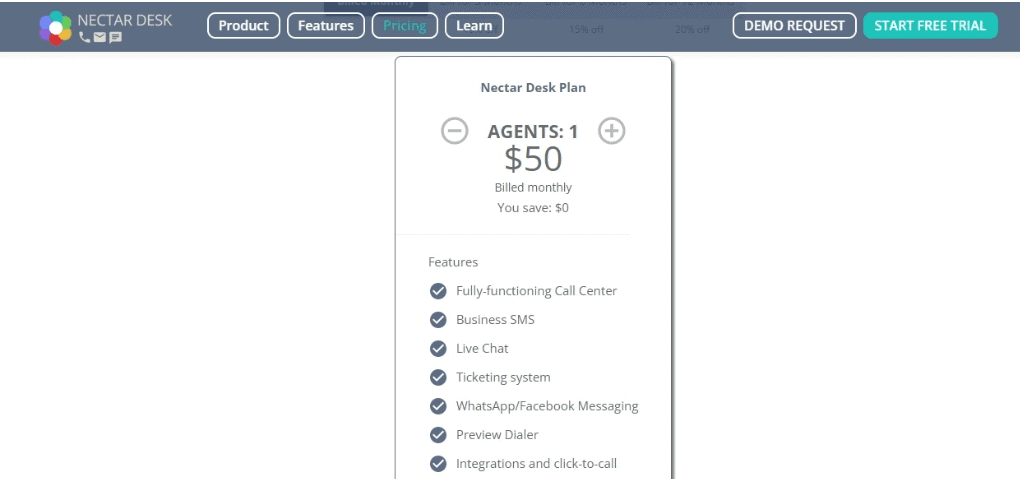Viewport: 1020px width, 480px height.
Task: Click the checkmark next to Business SMS
Action: click(438, 319)
